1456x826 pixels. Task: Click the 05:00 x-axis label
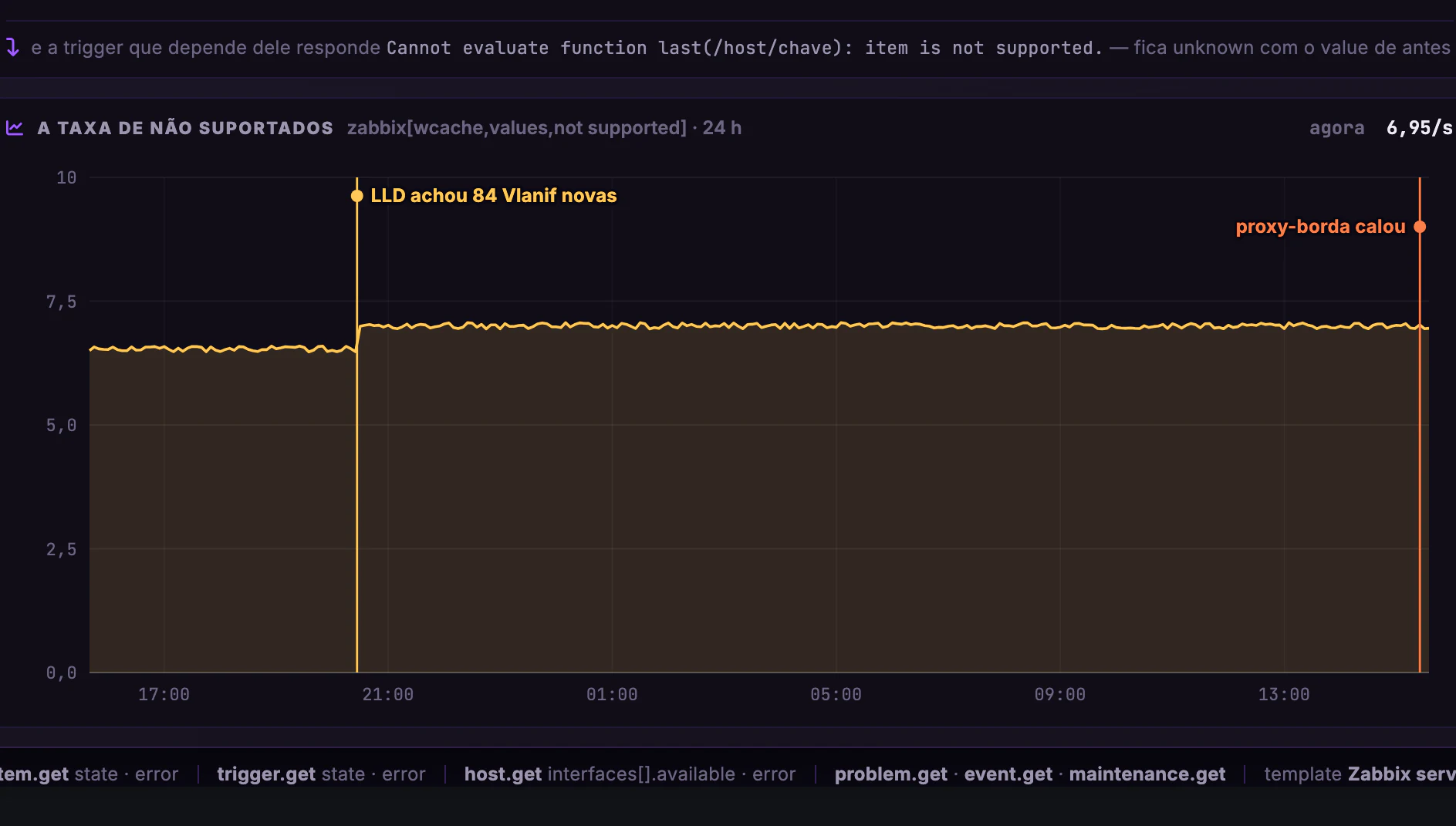[x=836, y=695]
